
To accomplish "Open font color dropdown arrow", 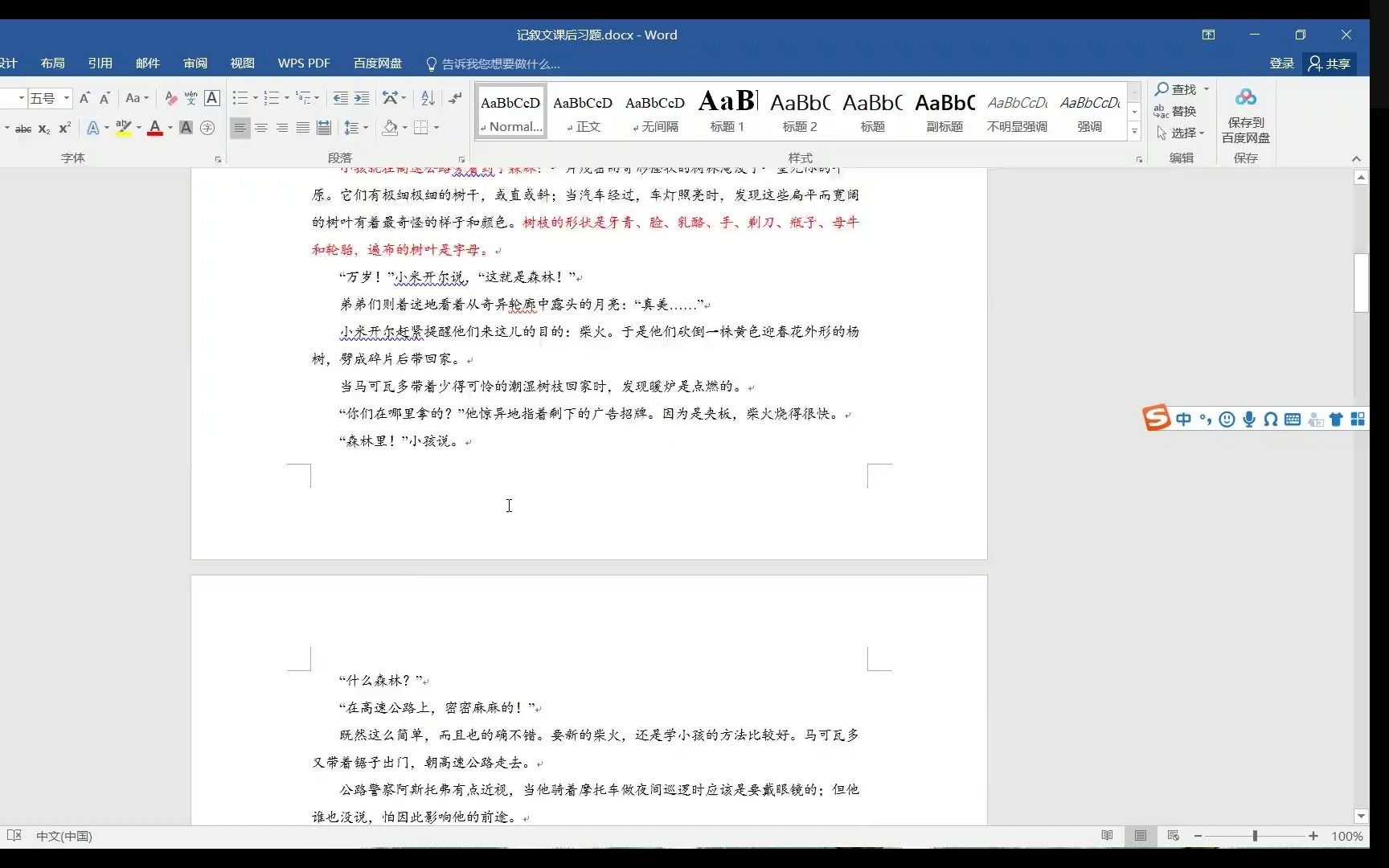I will (x=170, y=128).
